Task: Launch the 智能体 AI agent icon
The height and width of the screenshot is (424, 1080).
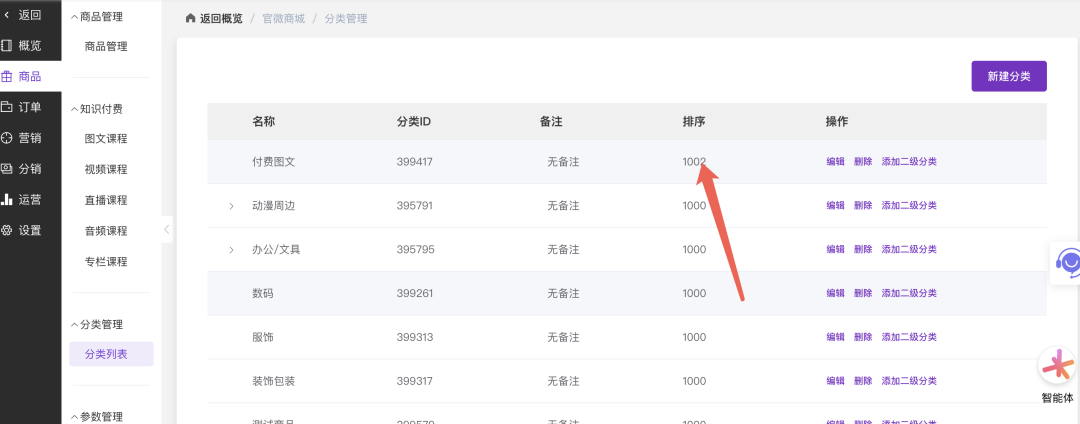Action: coord(1057,367)
